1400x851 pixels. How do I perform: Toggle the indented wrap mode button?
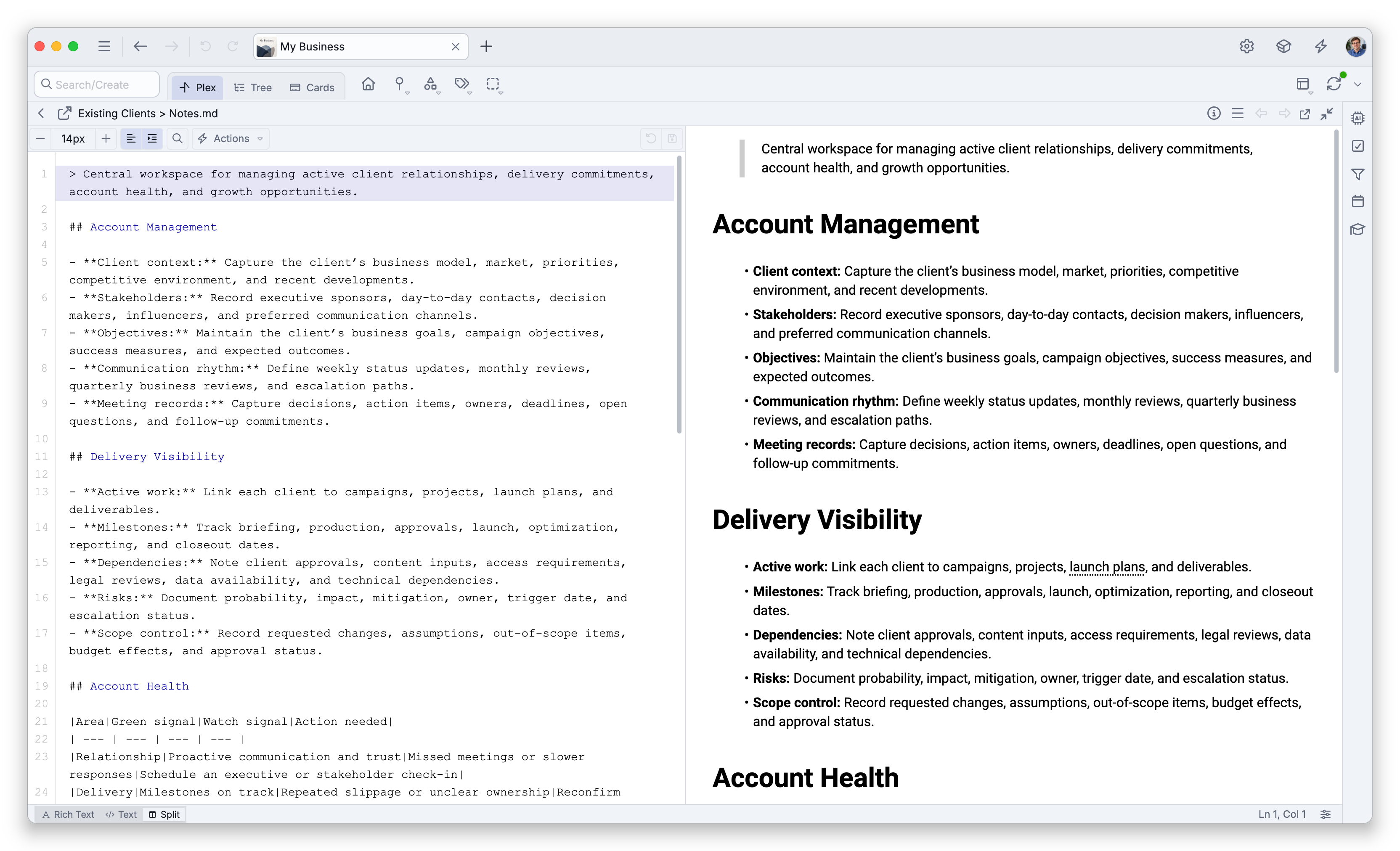coord(152,138)
